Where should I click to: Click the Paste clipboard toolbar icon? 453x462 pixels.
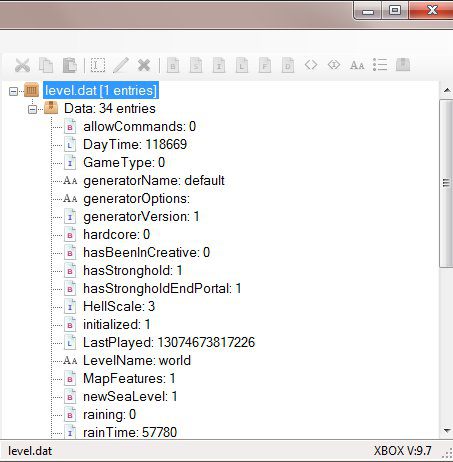pos(70,65)
